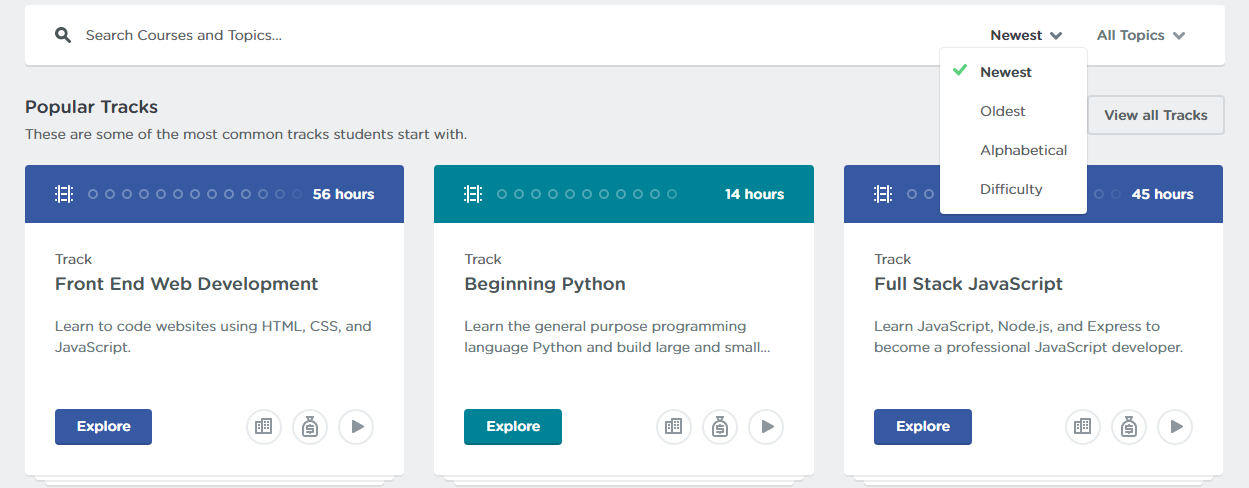Click money bag icon on Front End Web Development card
Screen dimensions: 1249x488
coord(310,427)
